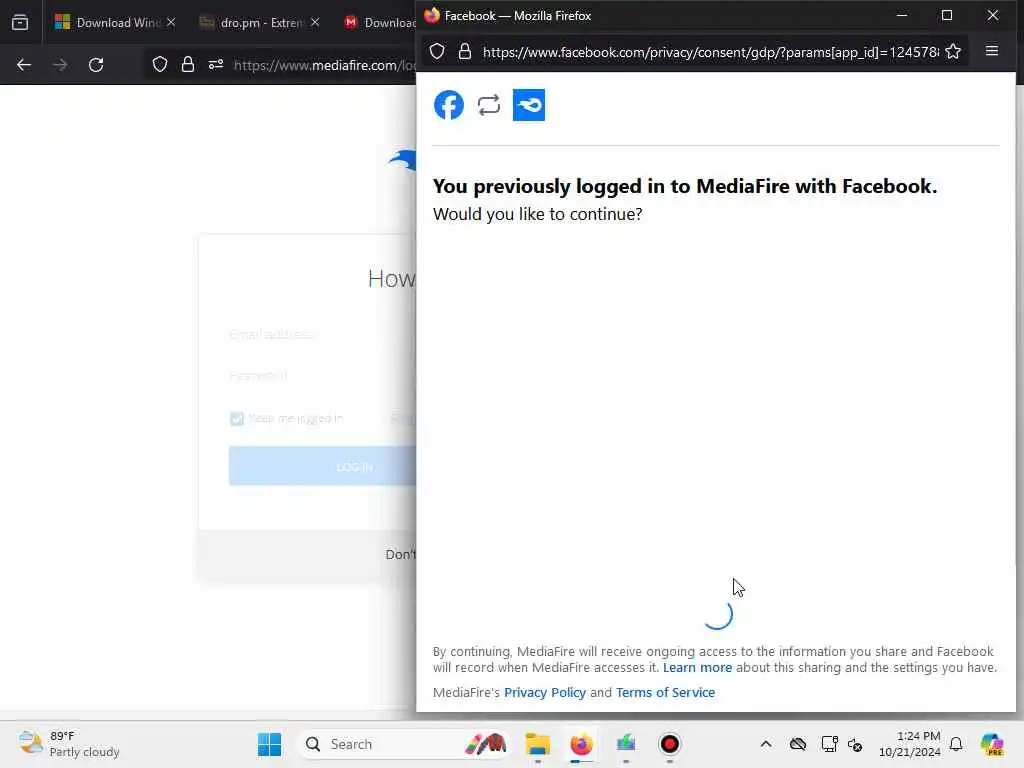This screenshot has height=768, width=1024.
Task: Go back in the main Firefox window
Action: pyautogui.click(x=24, y=65)
